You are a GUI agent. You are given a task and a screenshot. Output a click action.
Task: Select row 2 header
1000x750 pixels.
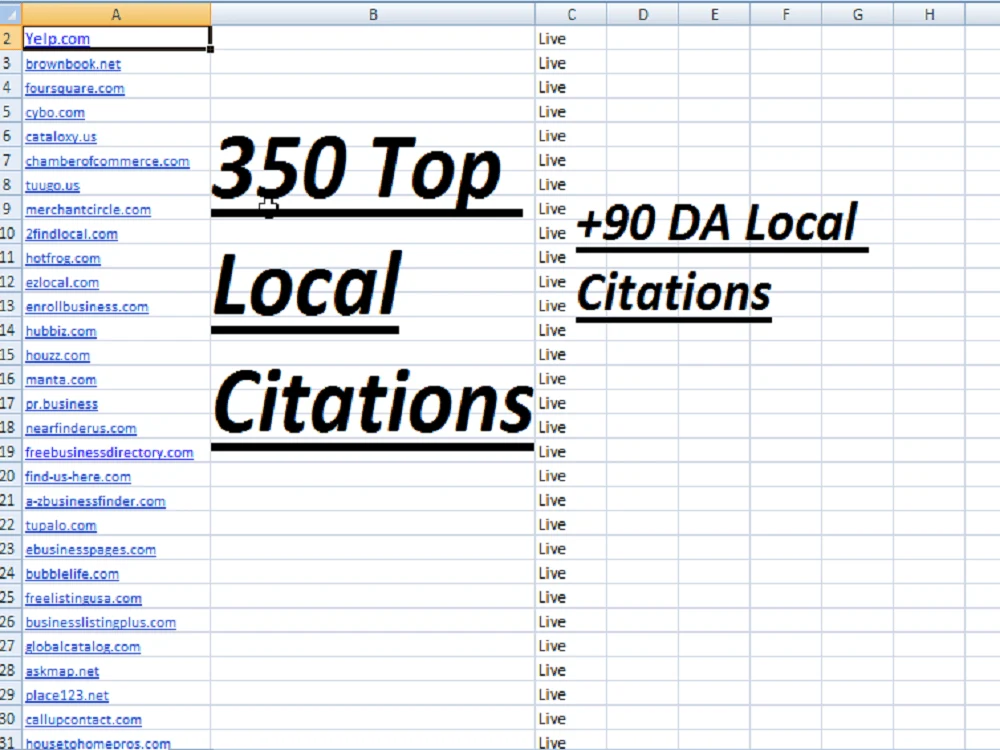pyautogui.click(x=10, y=38)
